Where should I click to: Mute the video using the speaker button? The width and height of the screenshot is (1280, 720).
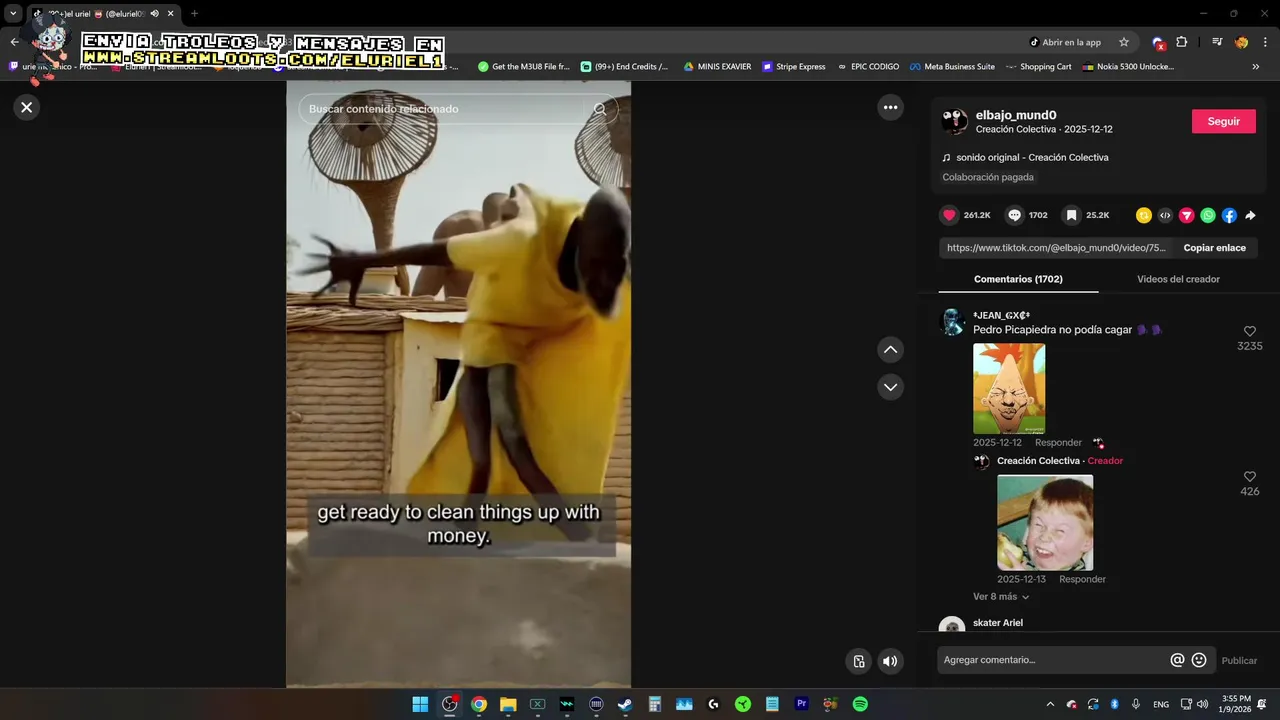click(x=890, y=661)
